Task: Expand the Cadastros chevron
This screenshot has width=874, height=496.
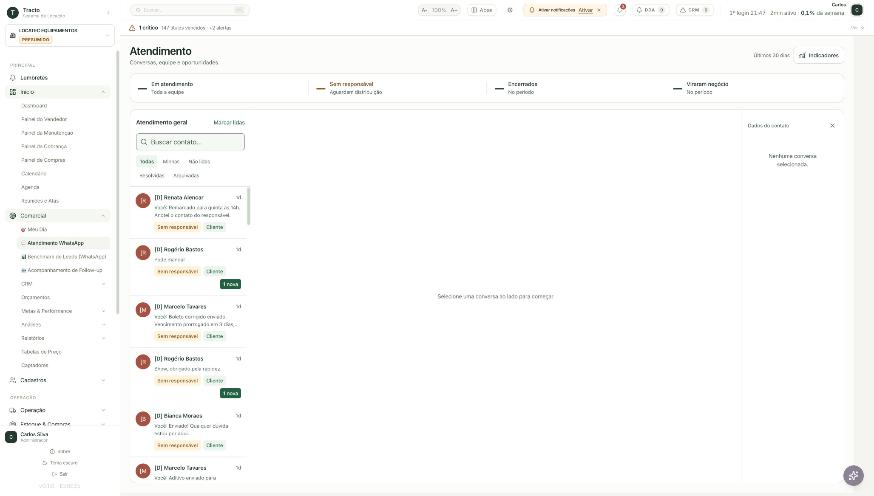Action: [x=104, y=380]
